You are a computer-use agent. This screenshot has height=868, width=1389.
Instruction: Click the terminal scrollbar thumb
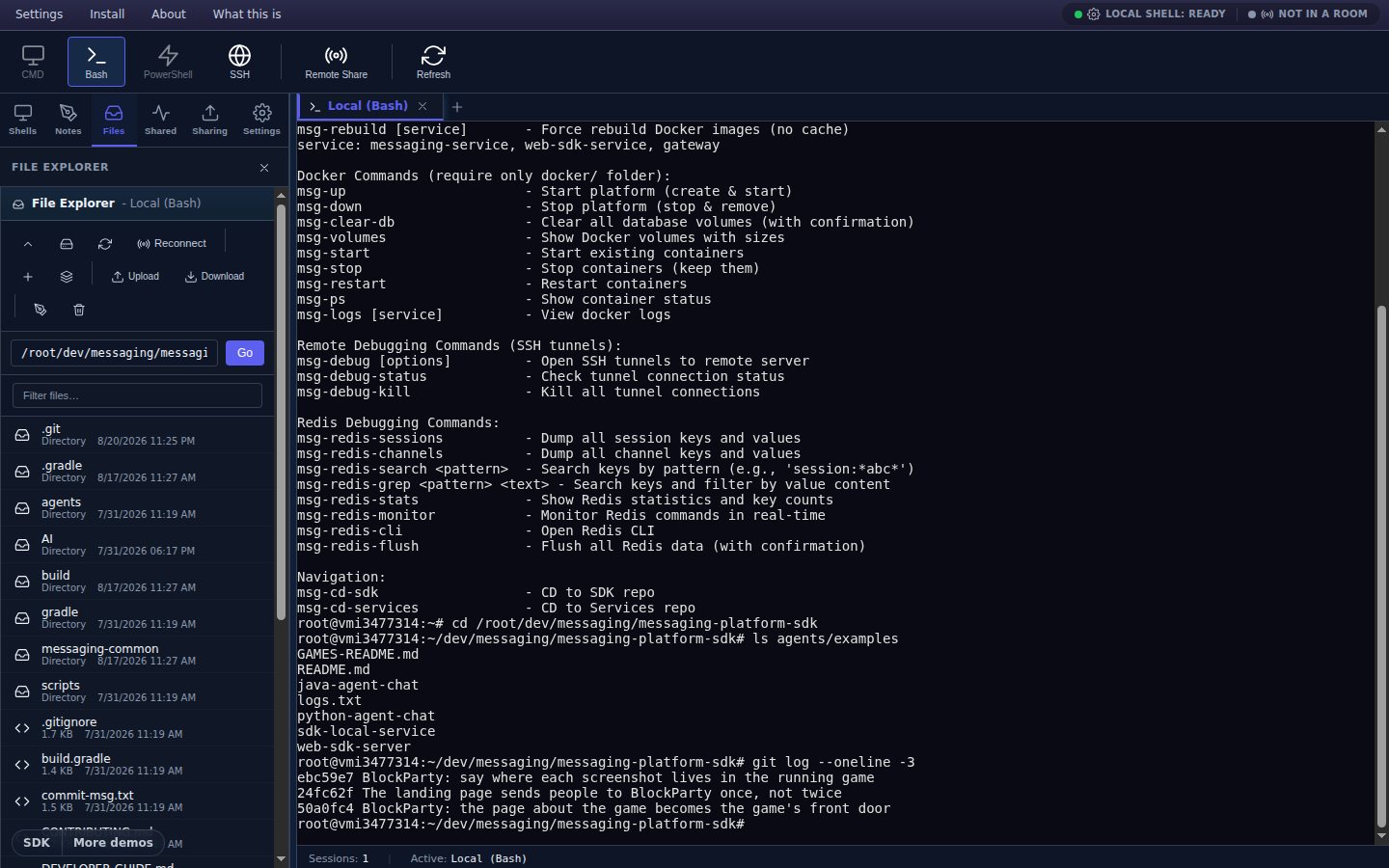(x=1381, y=567)
